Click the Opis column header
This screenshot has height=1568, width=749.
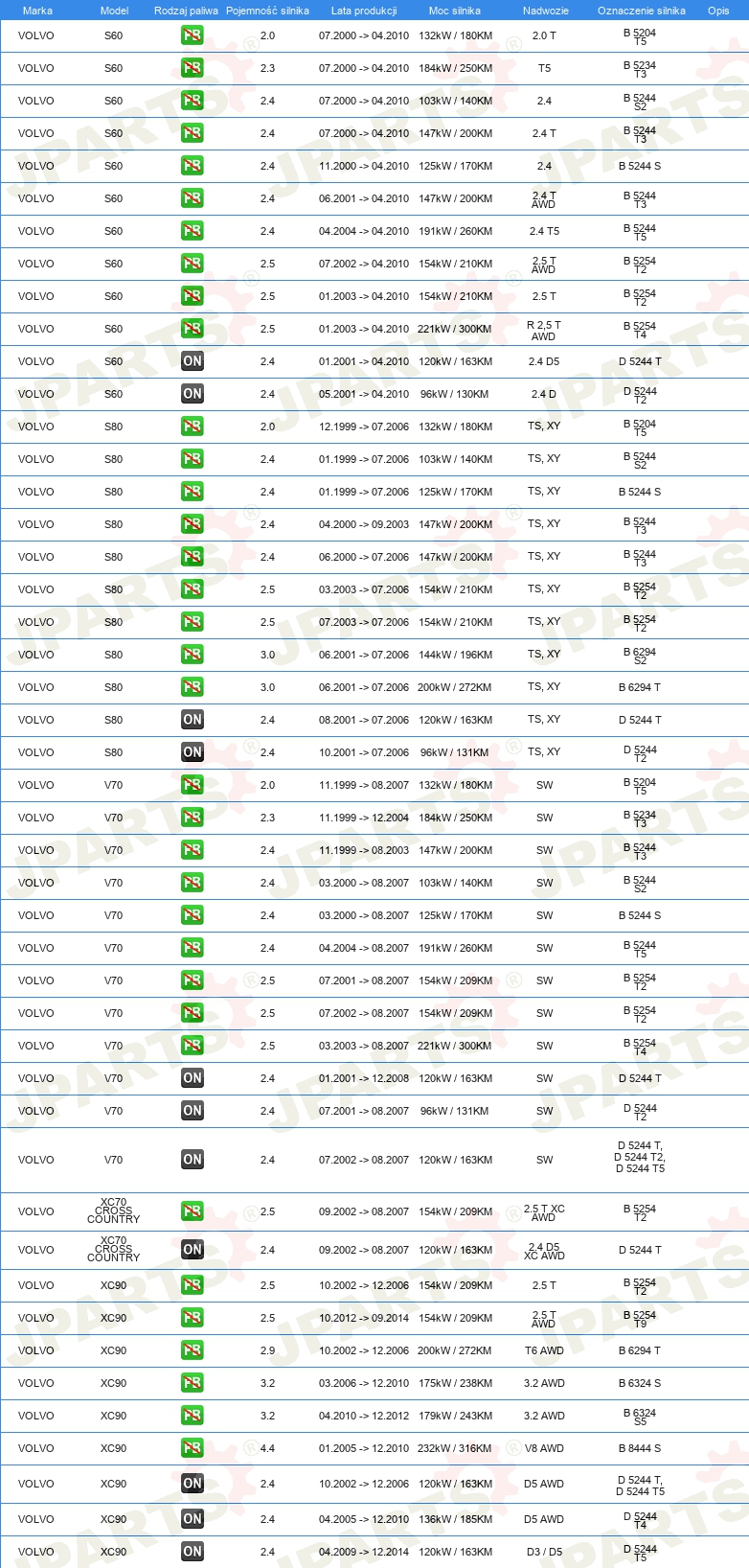pyautogui.click(x=718, y=11)
